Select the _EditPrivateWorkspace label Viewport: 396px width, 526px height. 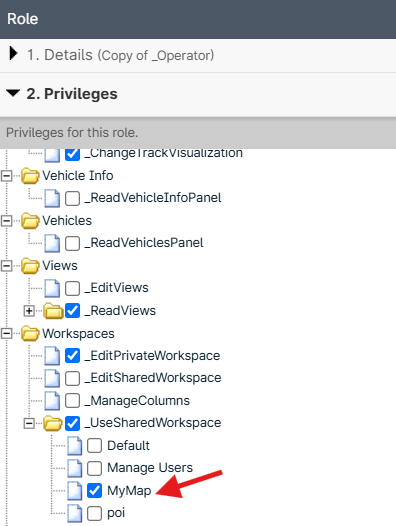(152, 356)
